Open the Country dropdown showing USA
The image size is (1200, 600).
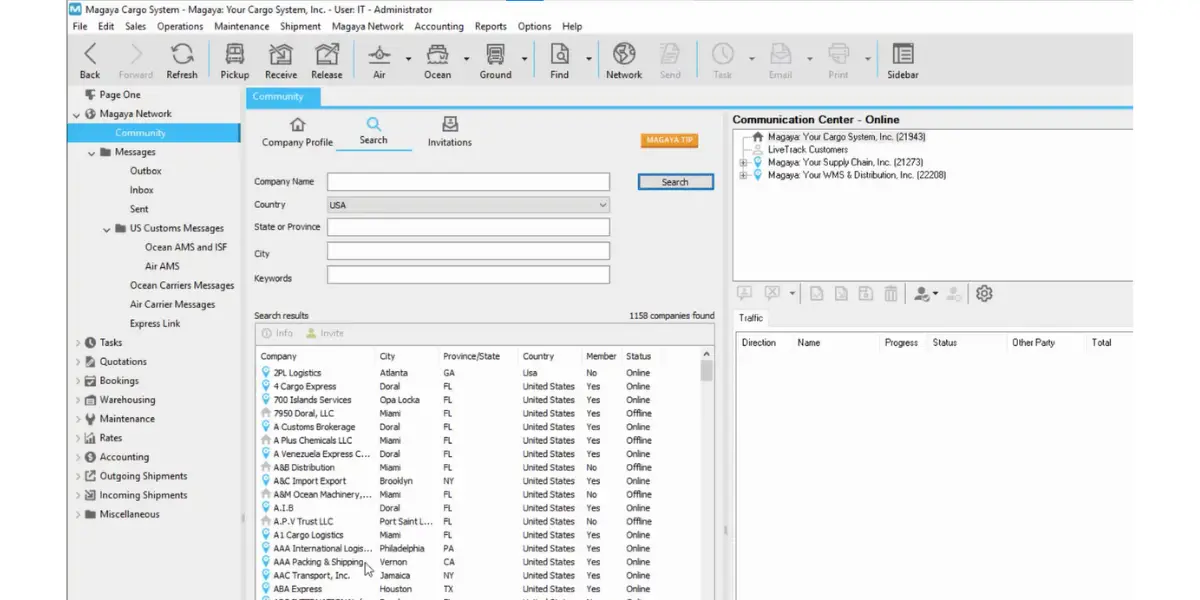click(468, 205)
